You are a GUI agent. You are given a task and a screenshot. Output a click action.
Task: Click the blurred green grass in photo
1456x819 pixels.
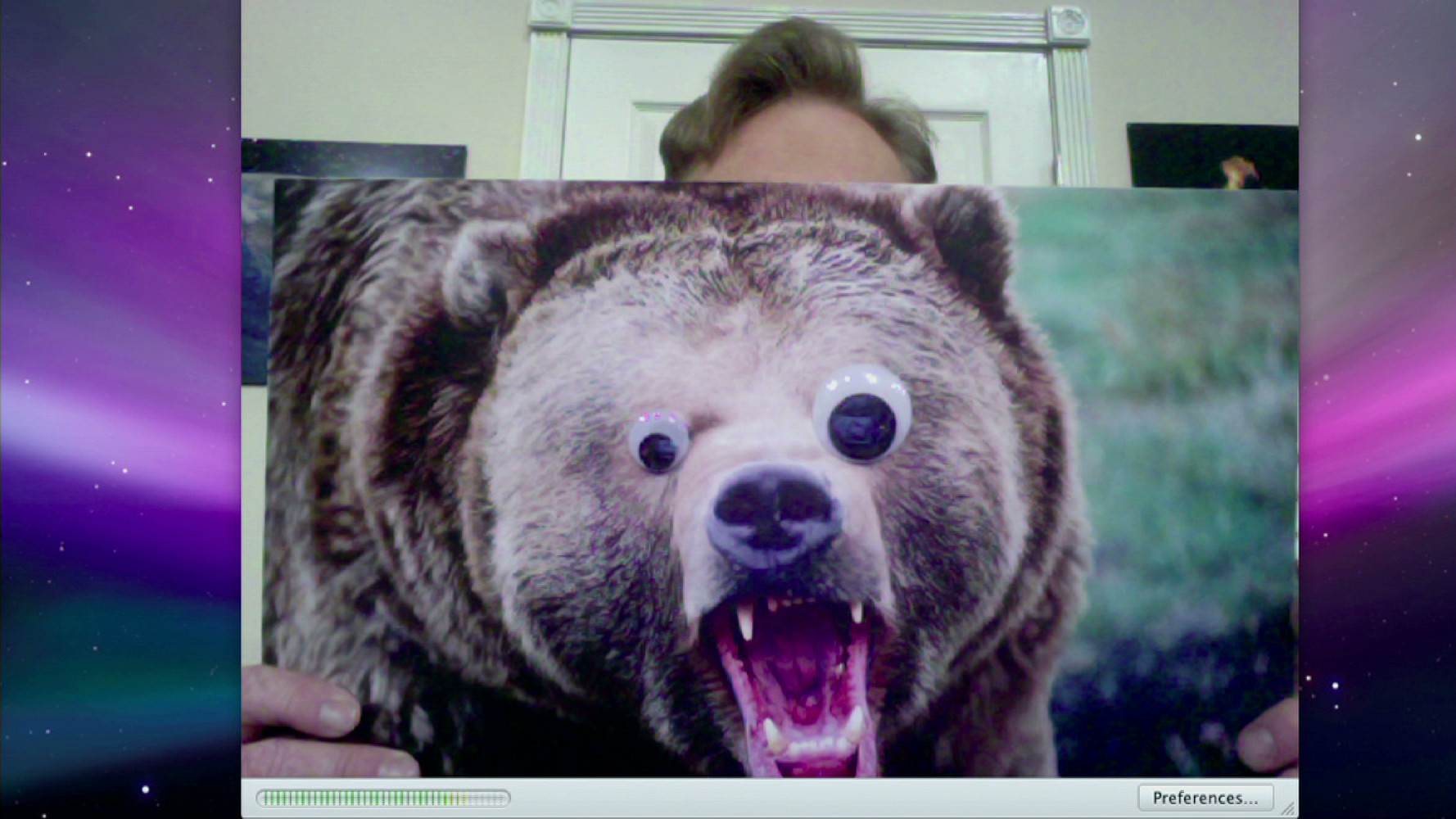pos(1163,369)
